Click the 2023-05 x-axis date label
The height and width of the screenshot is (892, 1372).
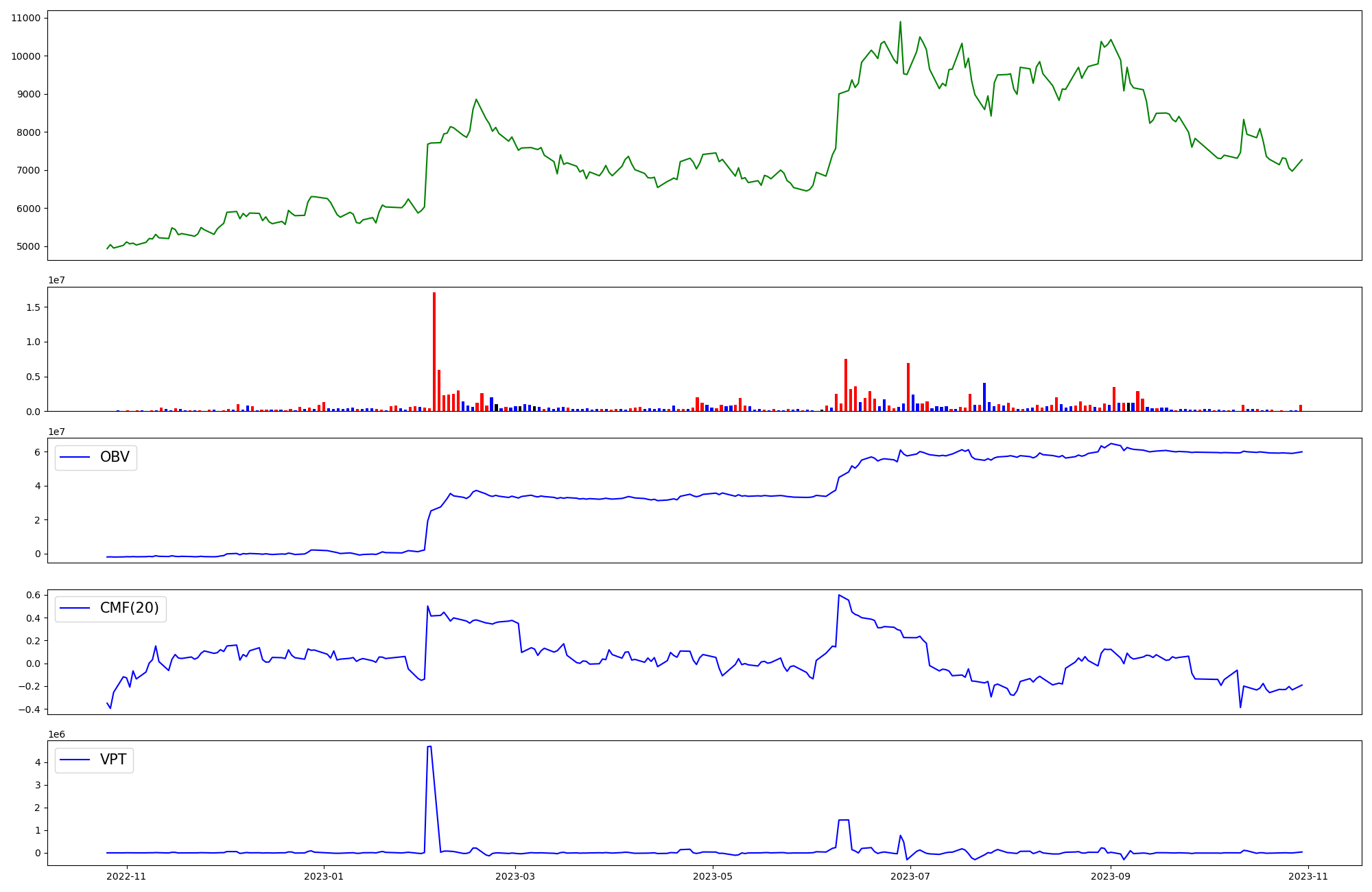(x=713, y=876)
